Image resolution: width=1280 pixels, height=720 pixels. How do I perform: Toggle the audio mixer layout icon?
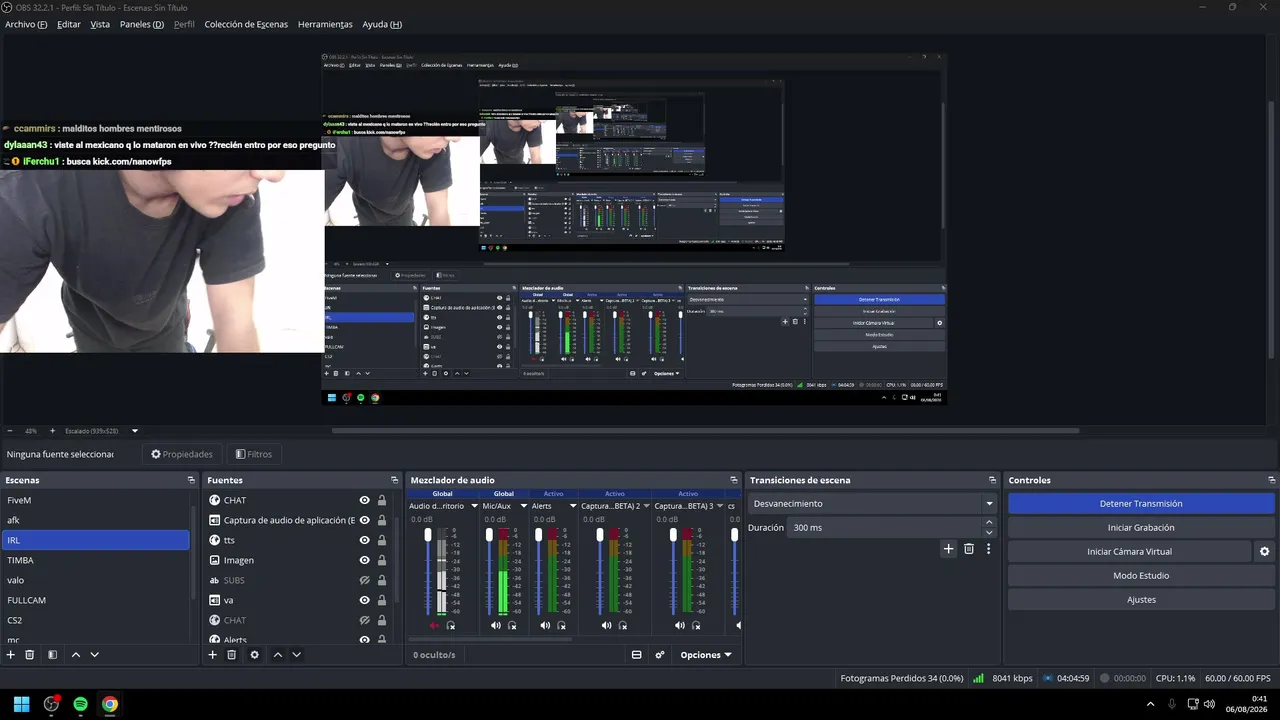click(636, 655)
